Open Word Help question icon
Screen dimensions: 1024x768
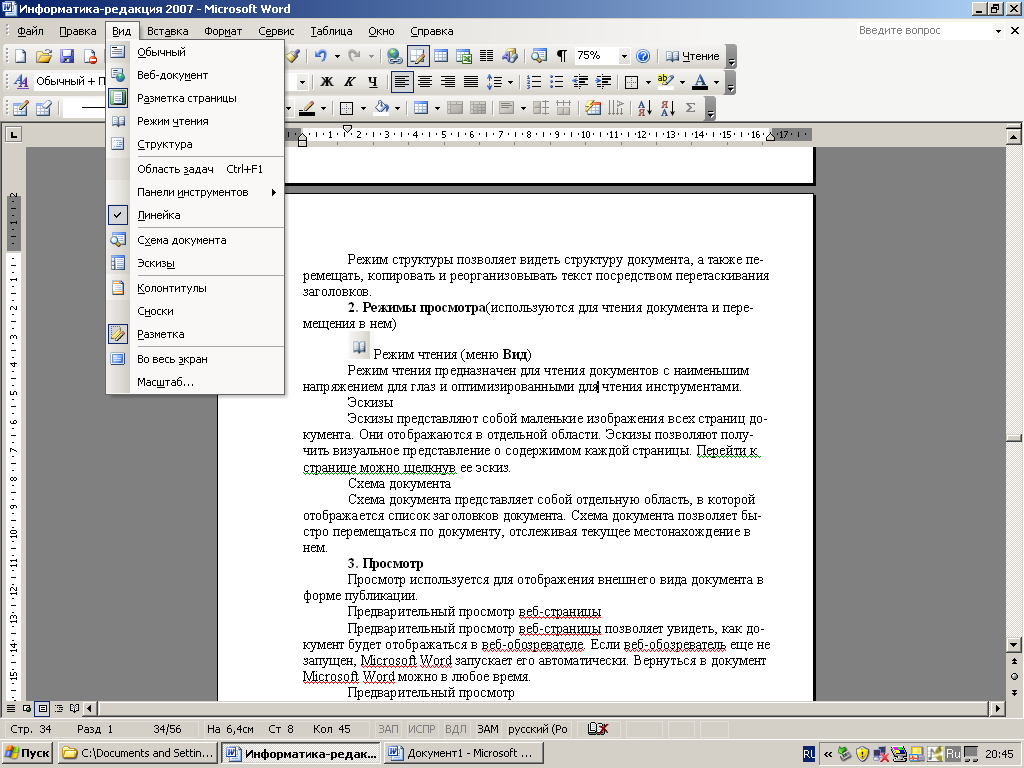pos(643,56)
